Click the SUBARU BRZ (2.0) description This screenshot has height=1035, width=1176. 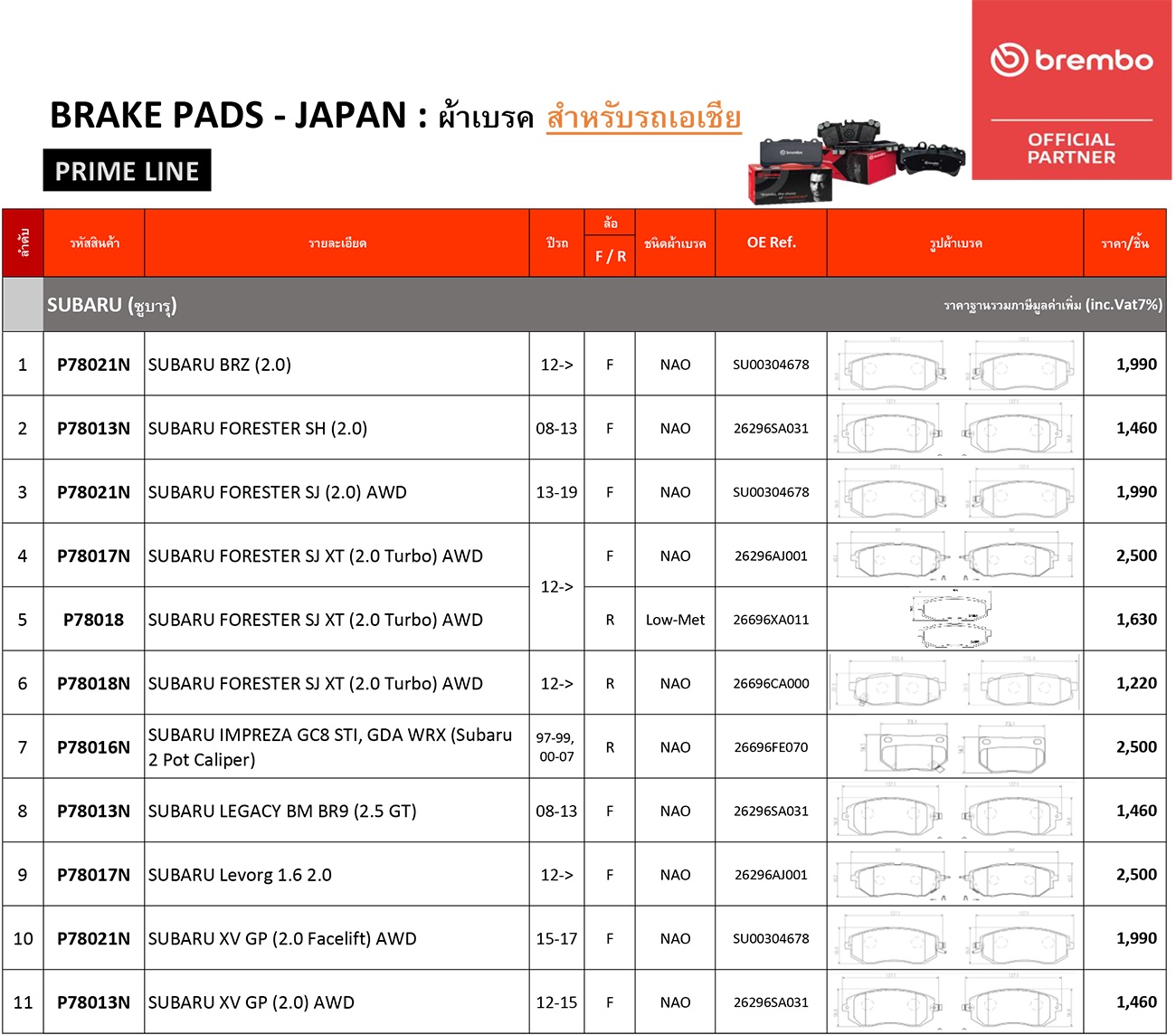click(220, 365)
